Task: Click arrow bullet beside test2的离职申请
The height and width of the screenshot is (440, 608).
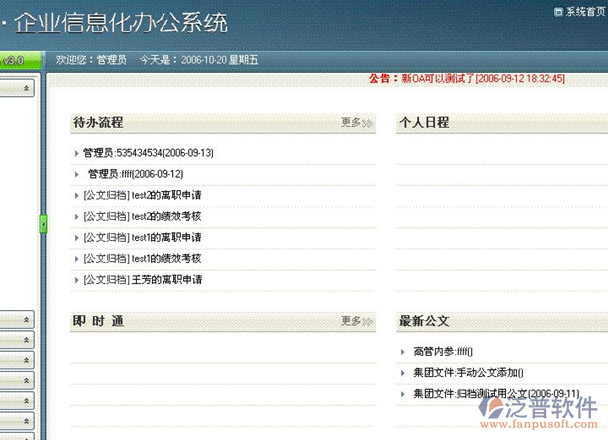Action: (x=76, y=195)
